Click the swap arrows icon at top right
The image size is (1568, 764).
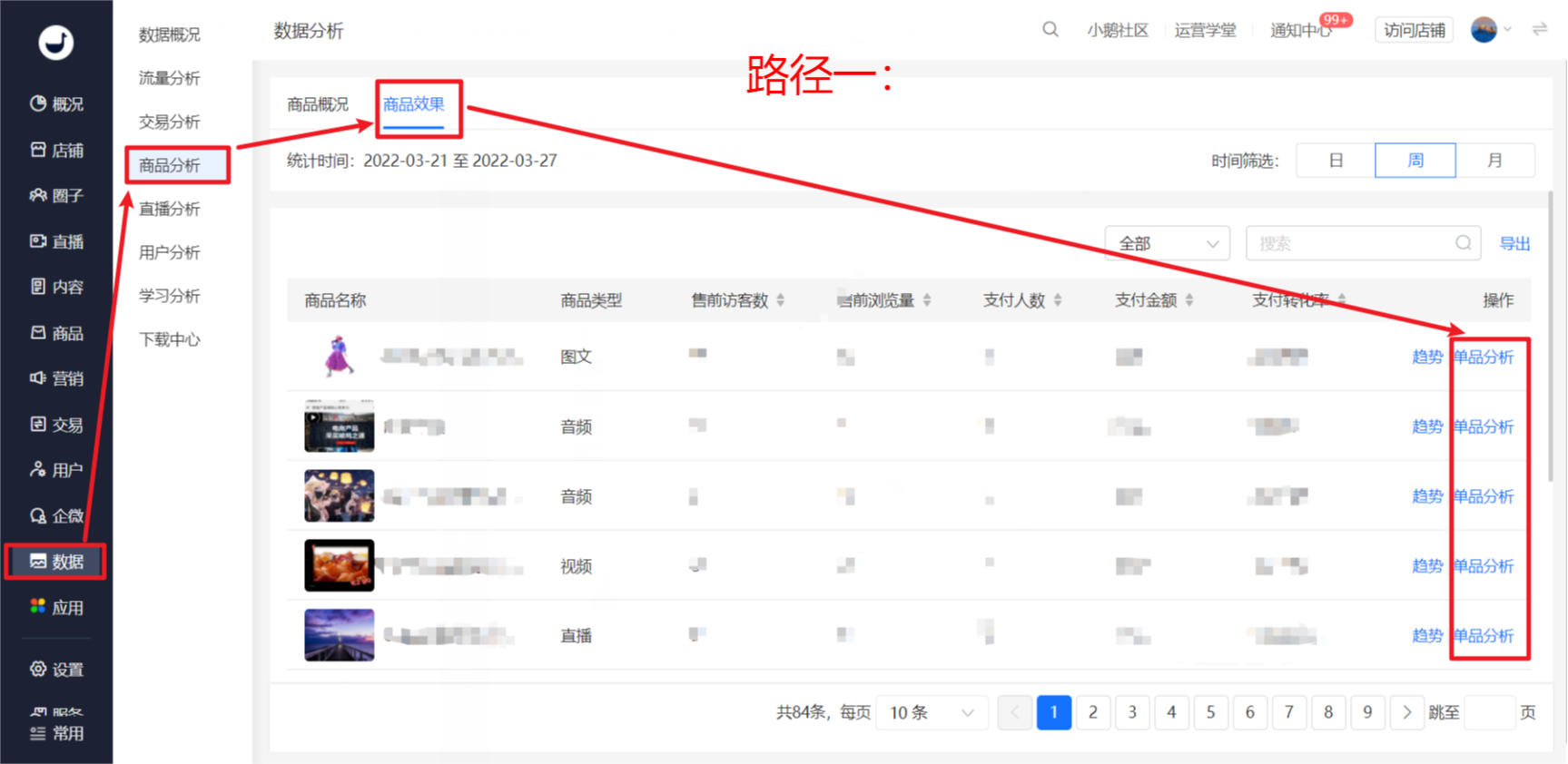(x=1540, y=30)
